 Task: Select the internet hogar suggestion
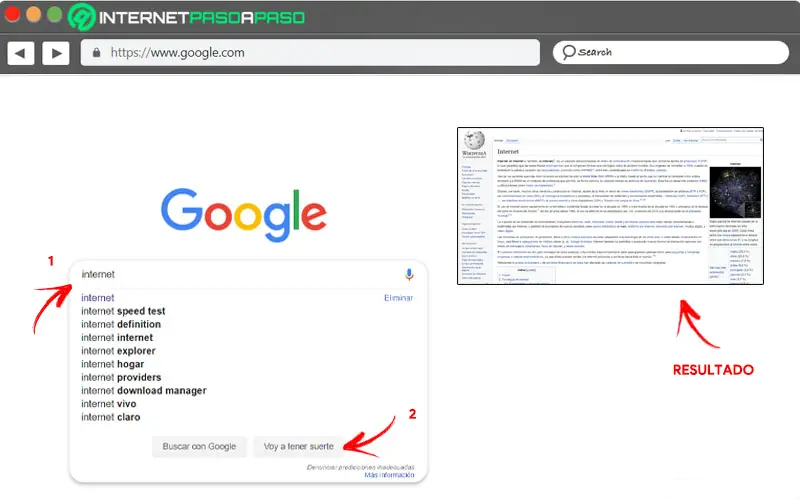click(x=112, y=364)
